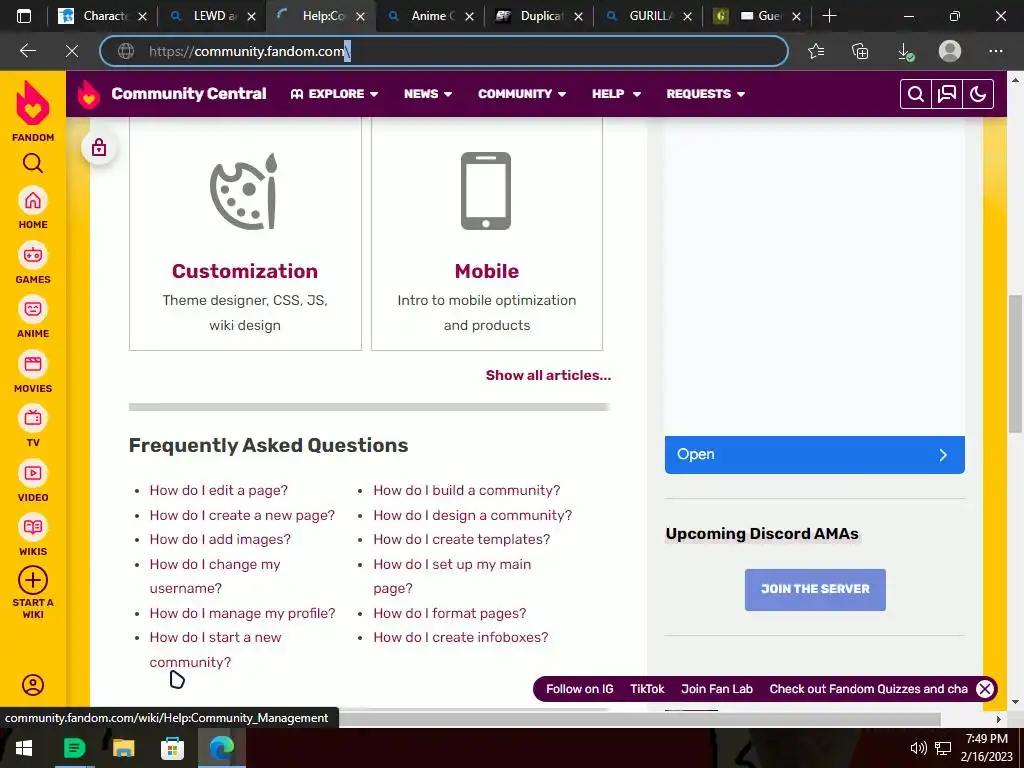Expand the Community dropdown menu

coord(522,94)
